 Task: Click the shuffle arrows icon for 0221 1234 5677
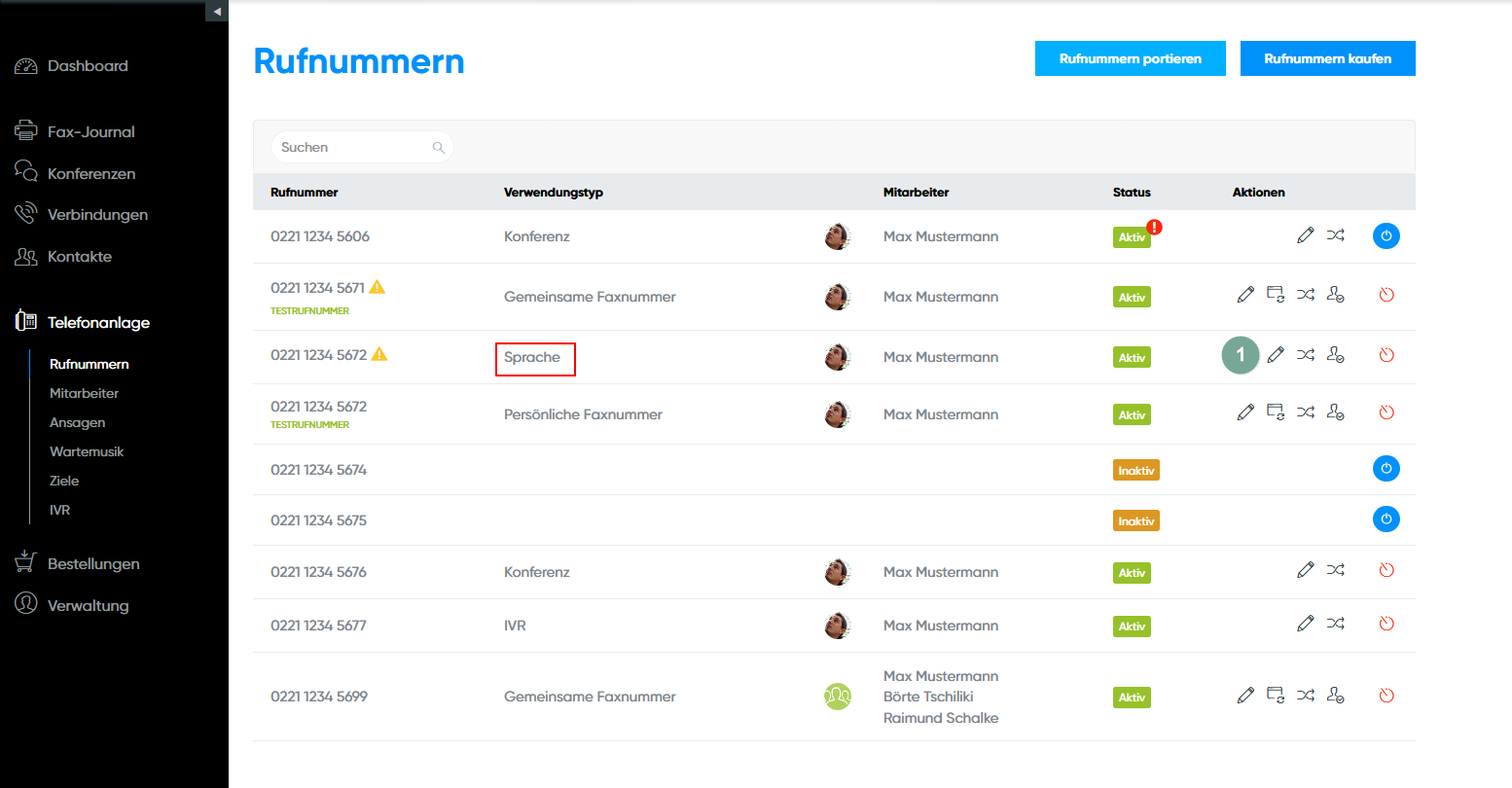[1335, 624]
